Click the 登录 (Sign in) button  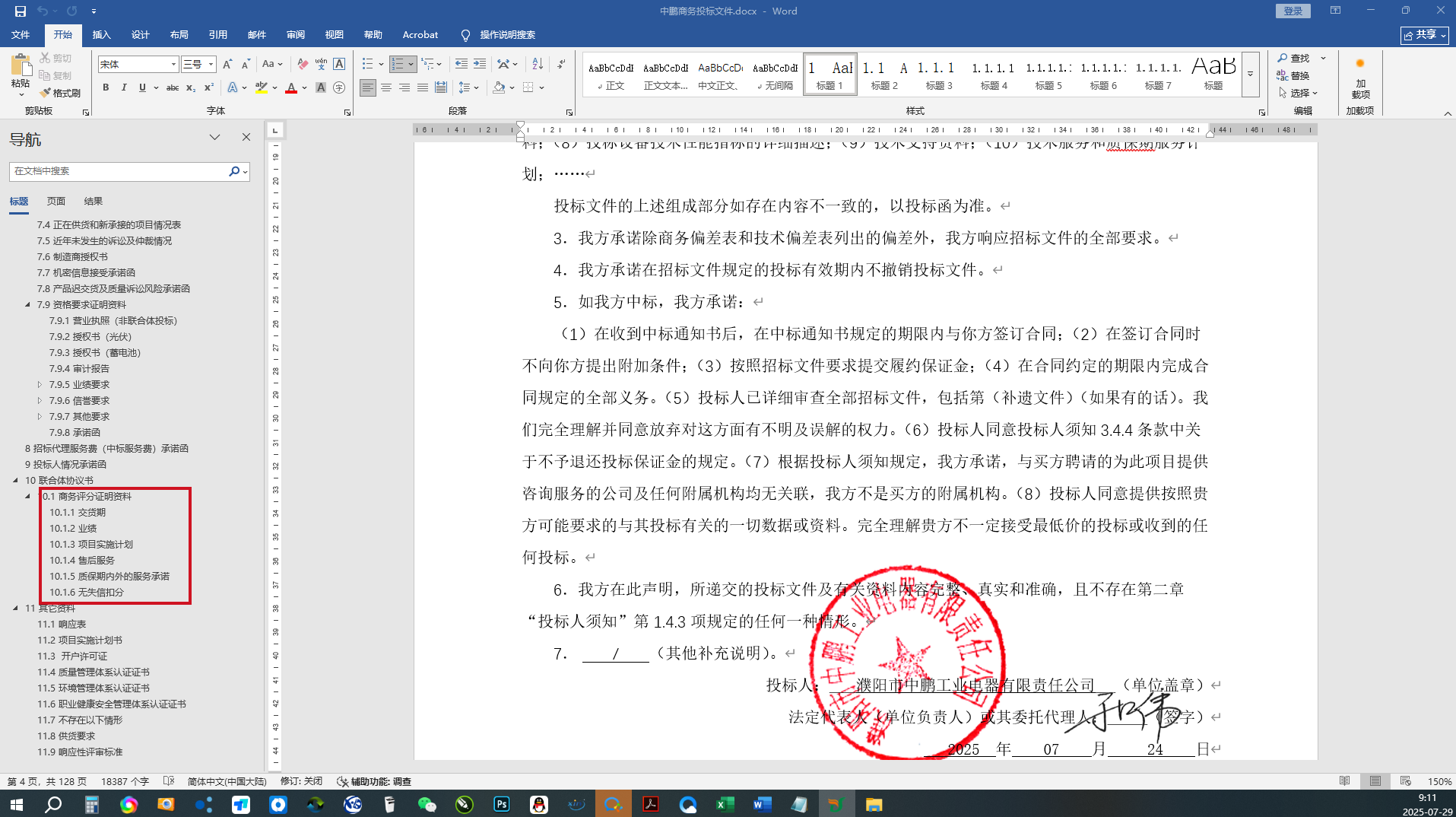coord(1293,11)
